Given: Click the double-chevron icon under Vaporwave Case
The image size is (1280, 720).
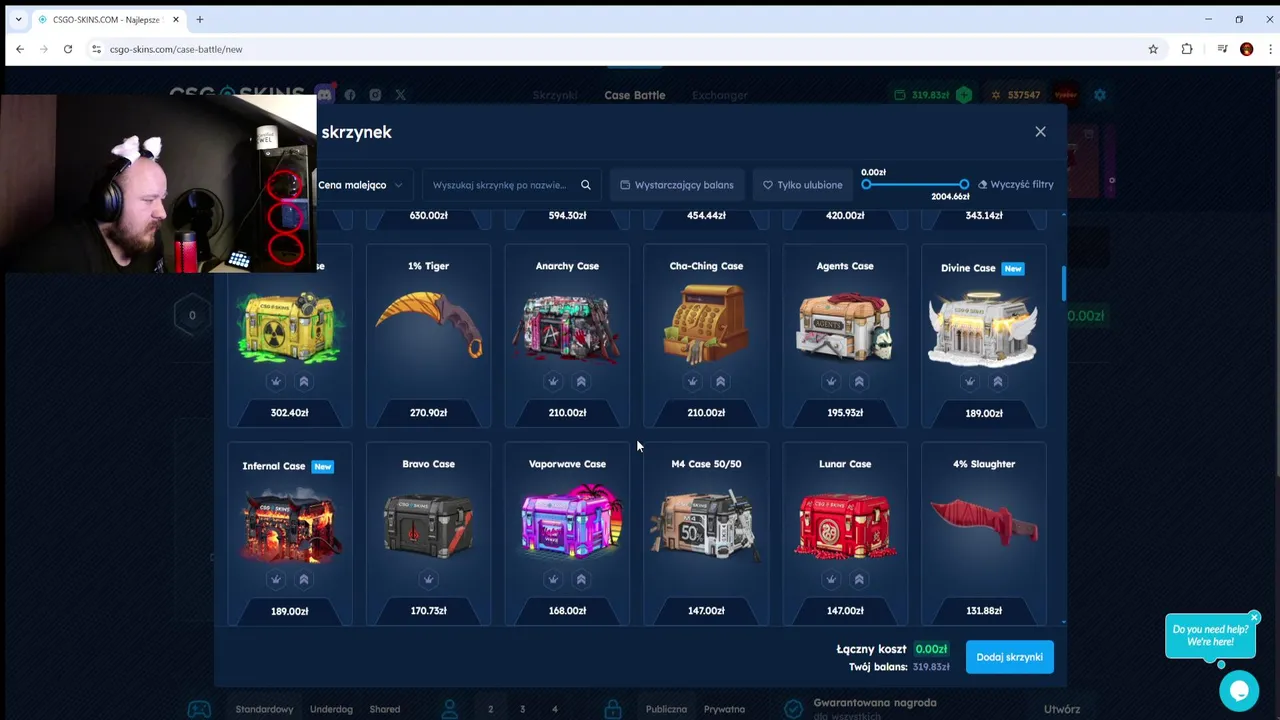Looking at the screenshot, I should (581, 579).
